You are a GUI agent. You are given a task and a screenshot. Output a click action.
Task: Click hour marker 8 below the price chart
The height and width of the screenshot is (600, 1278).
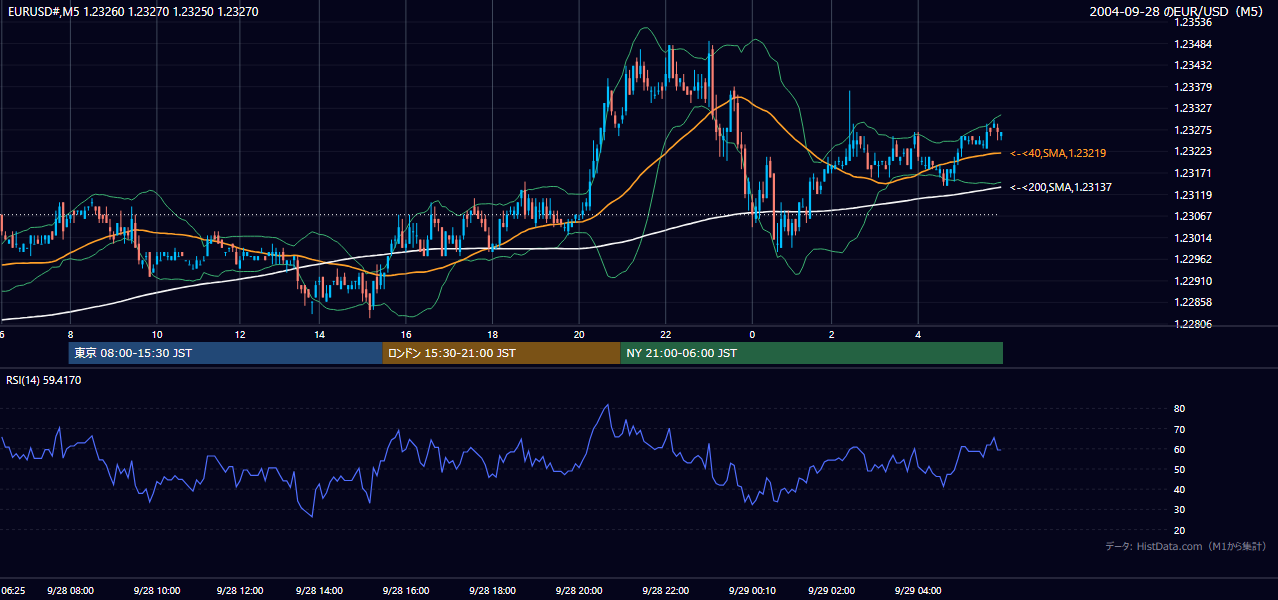coord(70,334)
